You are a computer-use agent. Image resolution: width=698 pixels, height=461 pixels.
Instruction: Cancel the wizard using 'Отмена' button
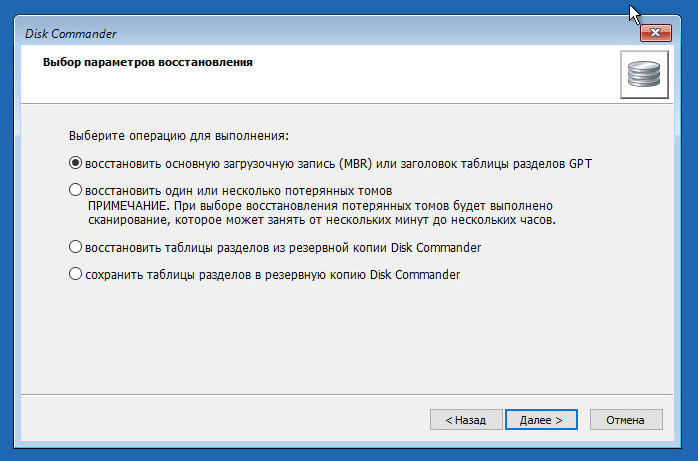[x=626, y=420]
